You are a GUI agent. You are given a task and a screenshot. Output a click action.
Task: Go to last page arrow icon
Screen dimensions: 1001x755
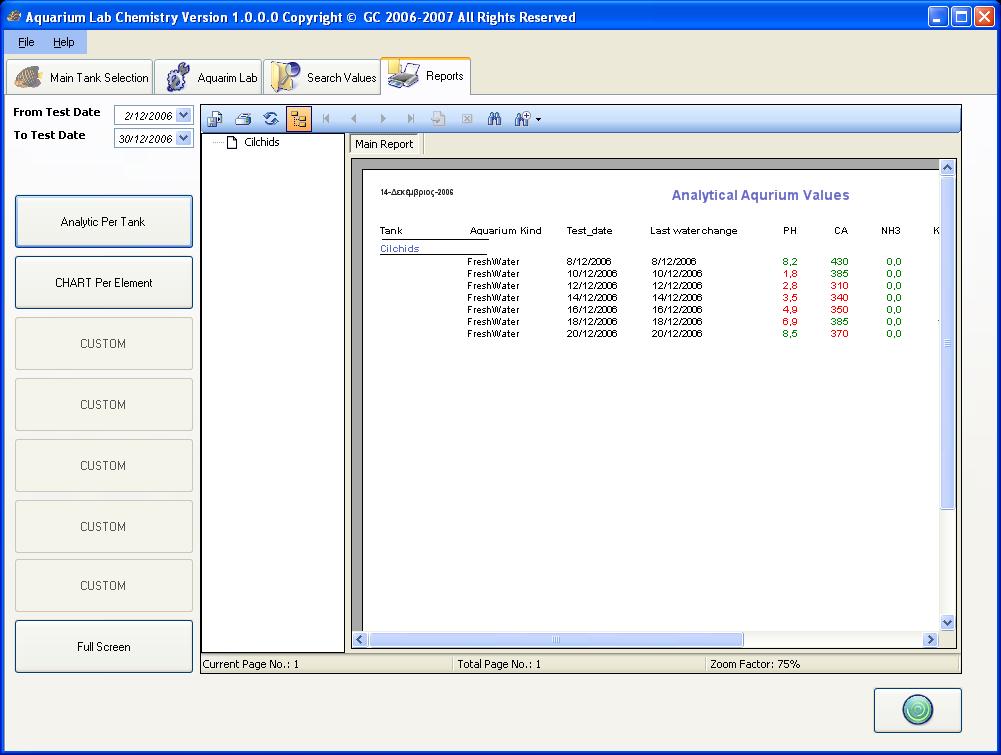tap(410, 119)
